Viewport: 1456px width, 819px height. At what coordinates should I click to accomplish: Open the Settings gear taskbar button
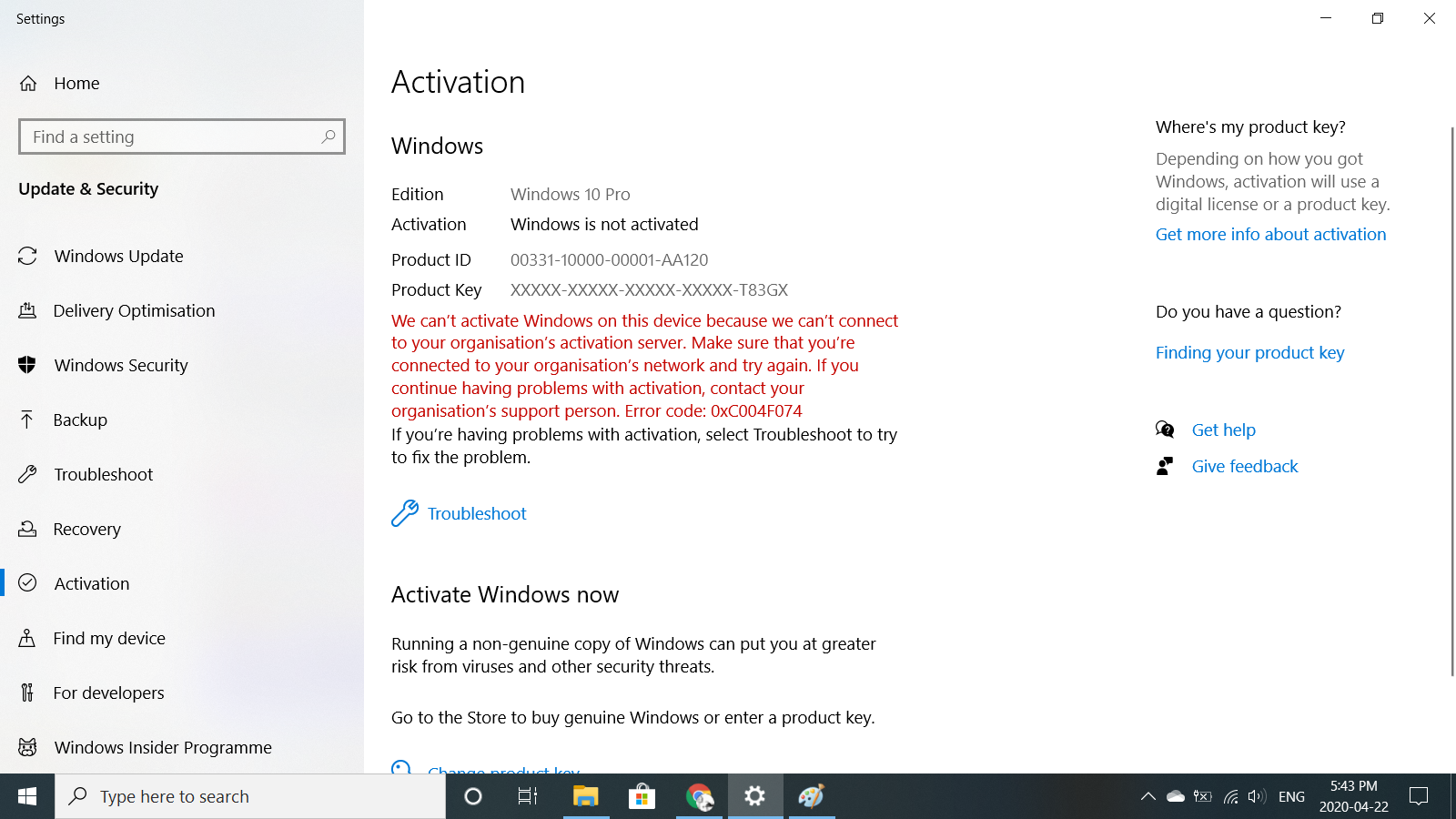(x=754, y=796)
